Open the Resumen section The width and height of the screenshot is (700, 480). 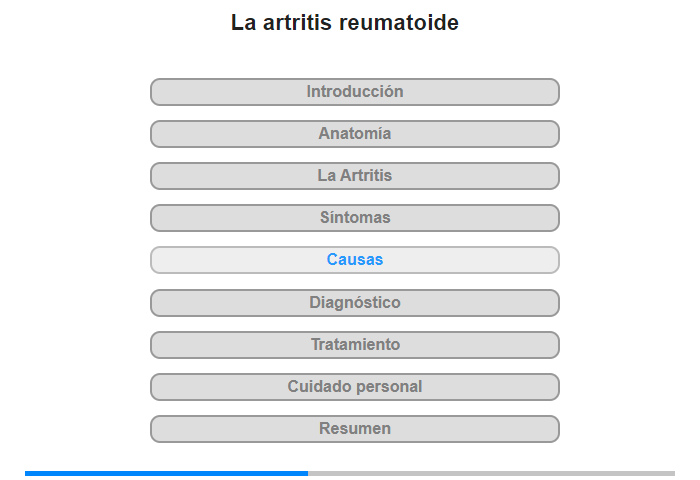coord(354,429)
